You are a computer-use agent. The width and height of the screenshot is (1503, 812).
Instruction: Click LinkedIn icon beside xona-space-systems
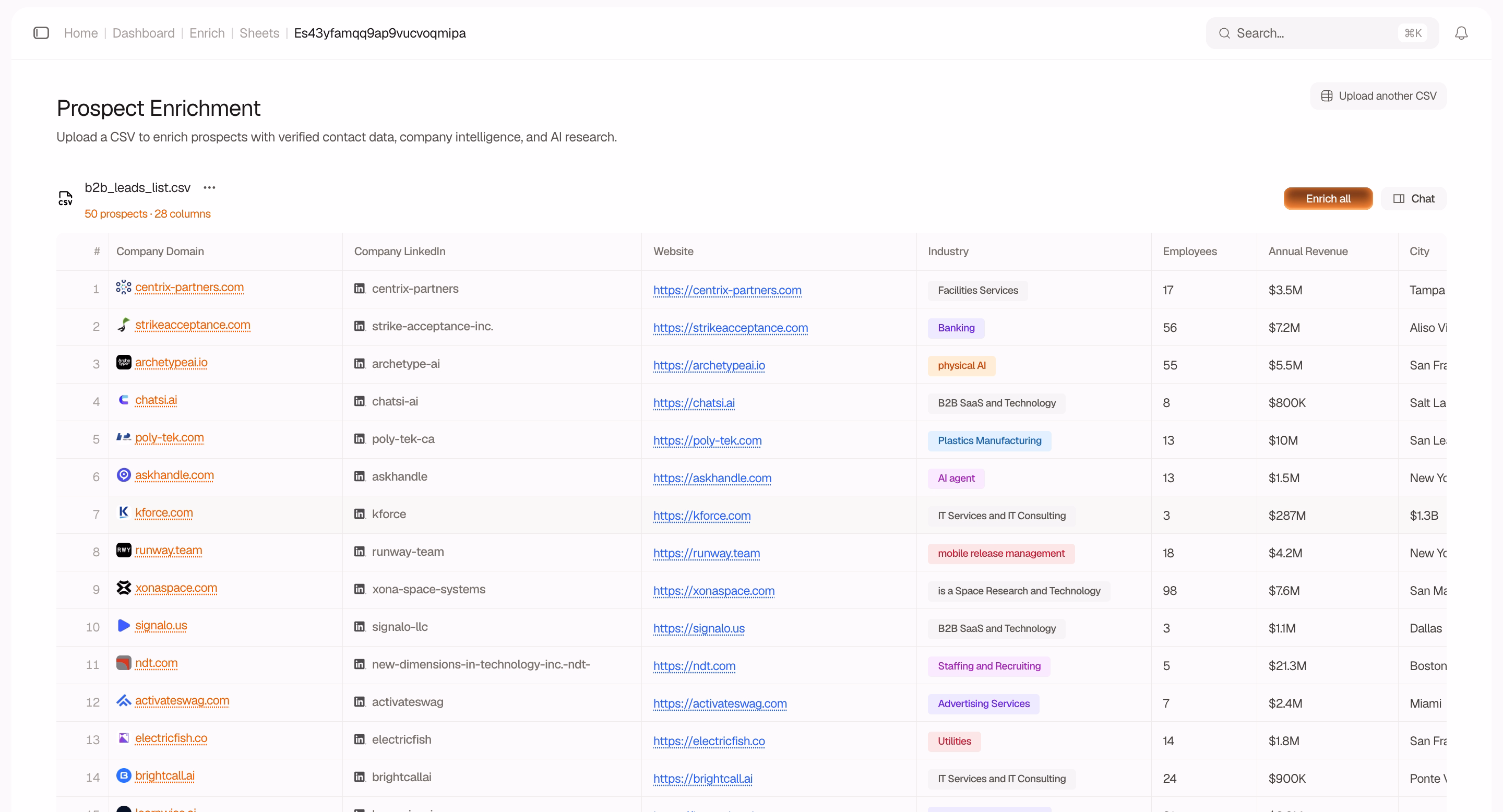360,589
